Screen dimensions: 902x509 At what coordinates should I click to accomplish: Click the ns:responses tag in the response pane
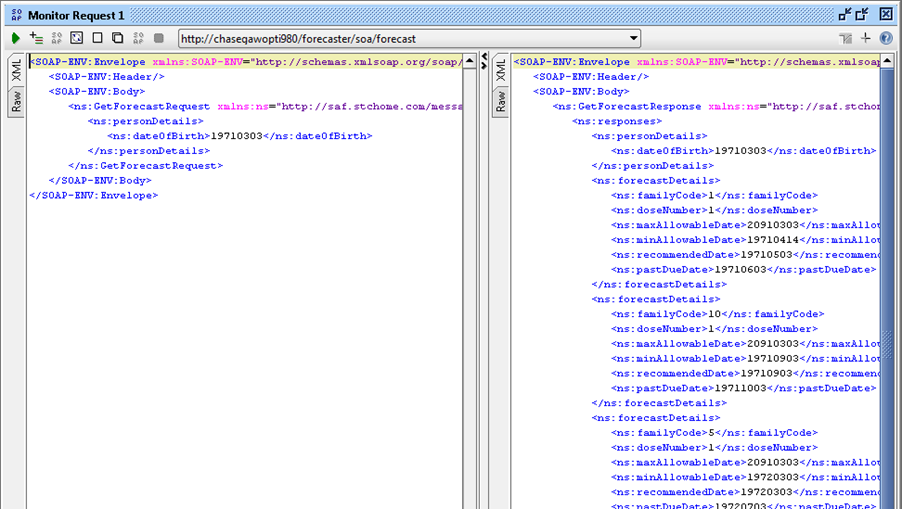(x=617, y=121)
